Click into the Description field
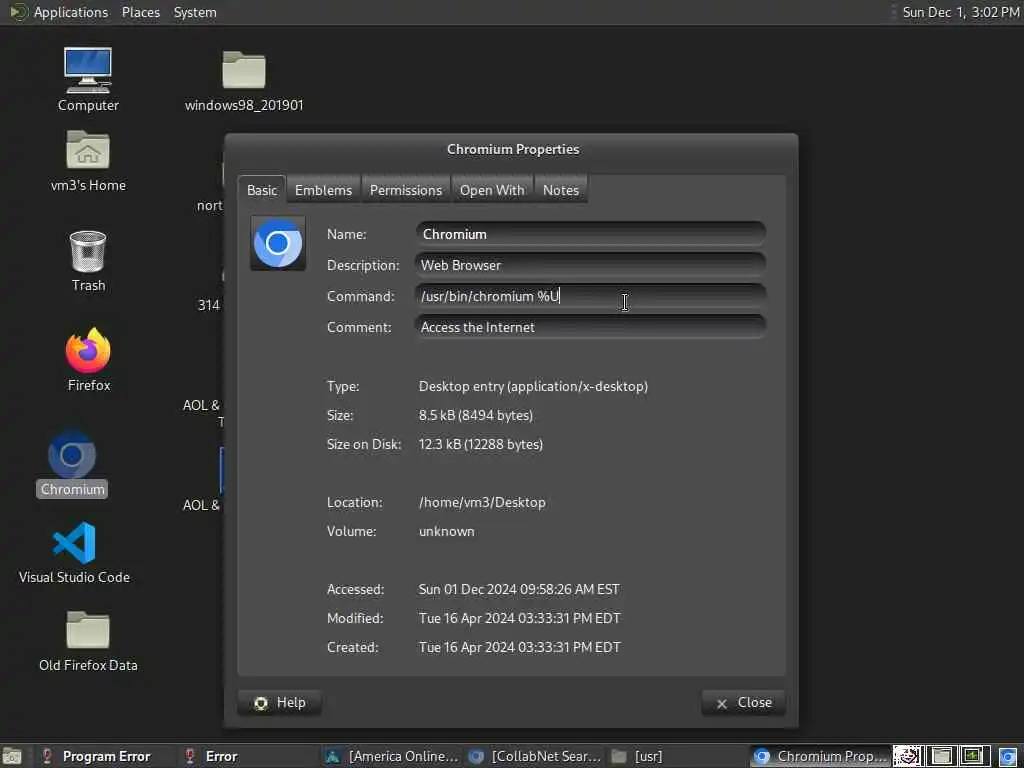Screen dimensions: 1024x768 tap(590, 265)
